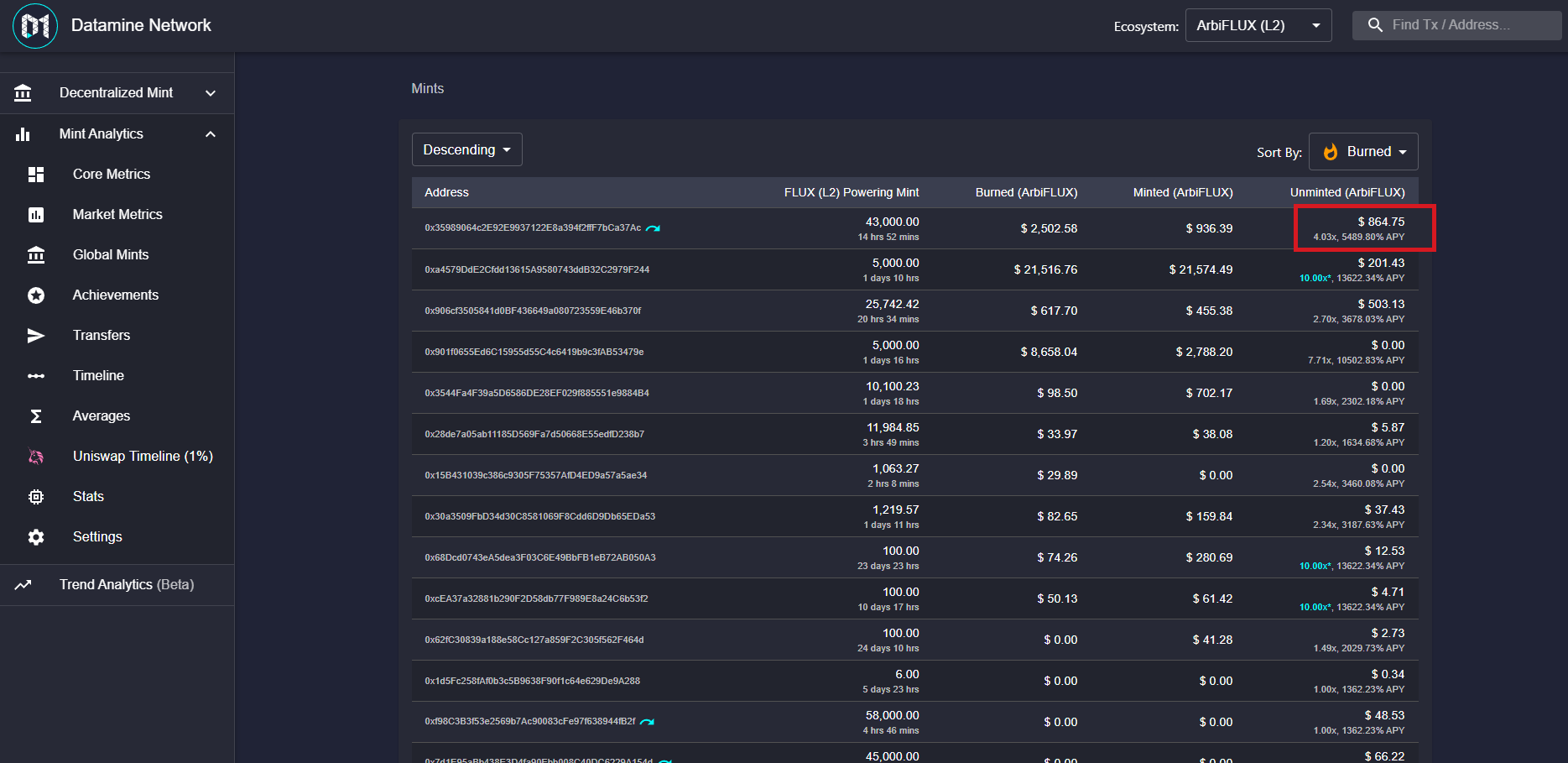Click the Uniswap unicorn icon
1568x763 pixels.
click(36, 457)
